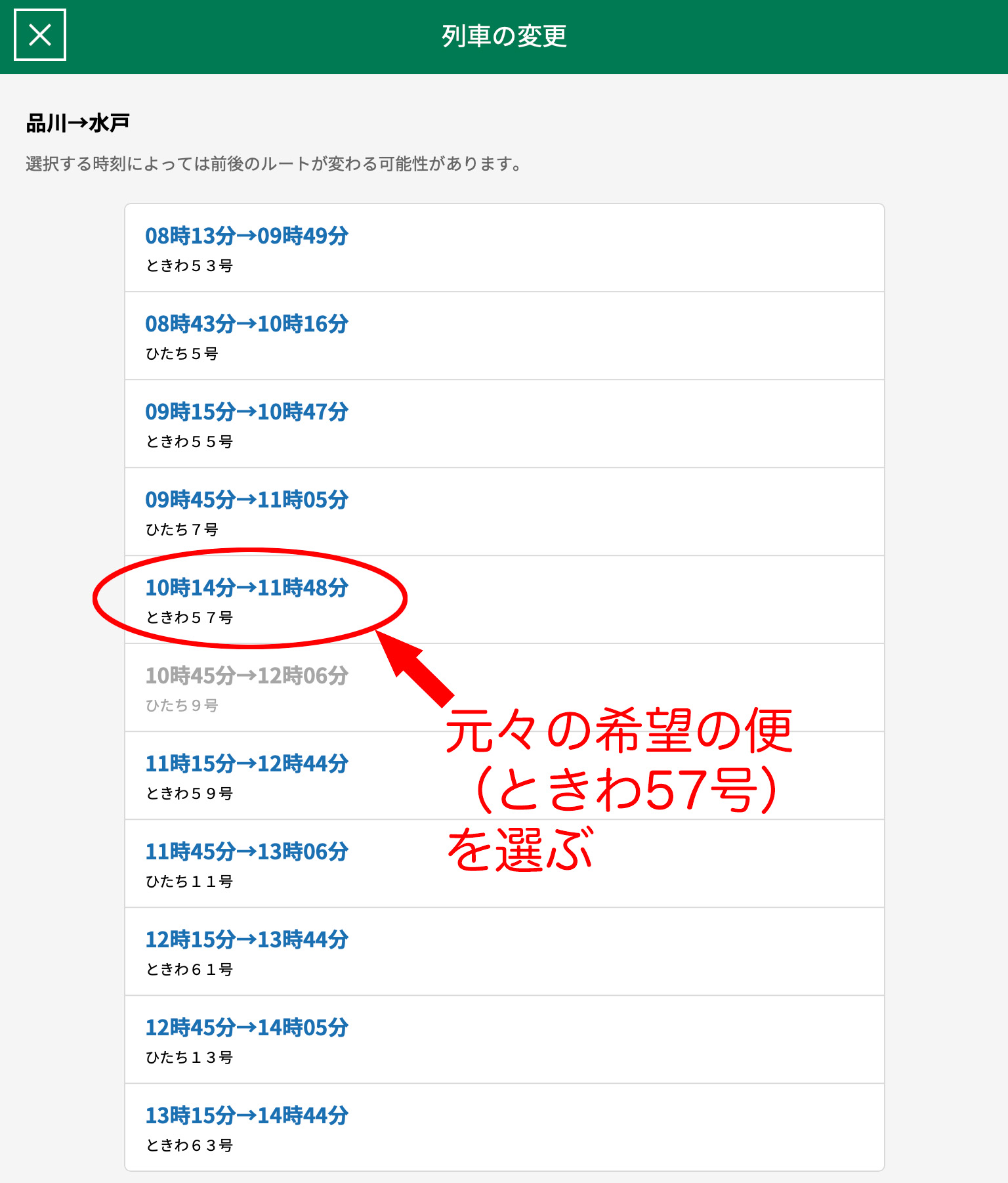The width and height of the screenshot is (1008, 1183).
Task: Pick the 09時15分→10時47分 time slot
Action: click(246, 412)
